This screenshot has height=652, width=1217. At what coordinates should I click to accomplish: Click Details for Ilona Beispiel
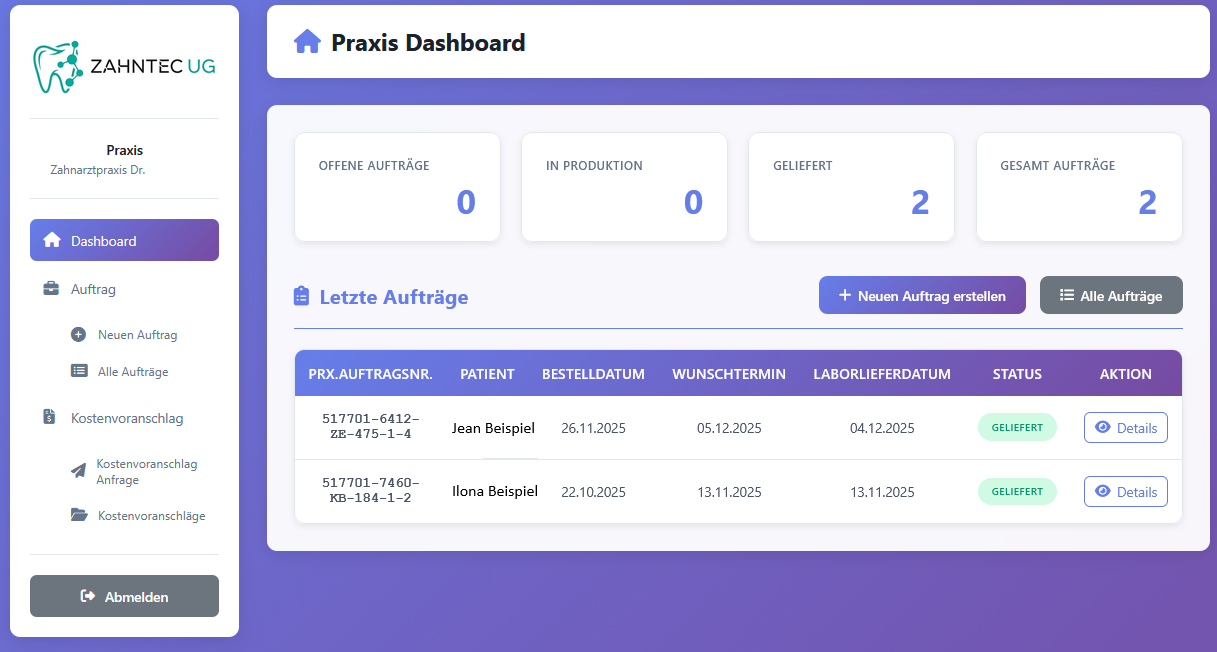click(x=1125, y=491)
